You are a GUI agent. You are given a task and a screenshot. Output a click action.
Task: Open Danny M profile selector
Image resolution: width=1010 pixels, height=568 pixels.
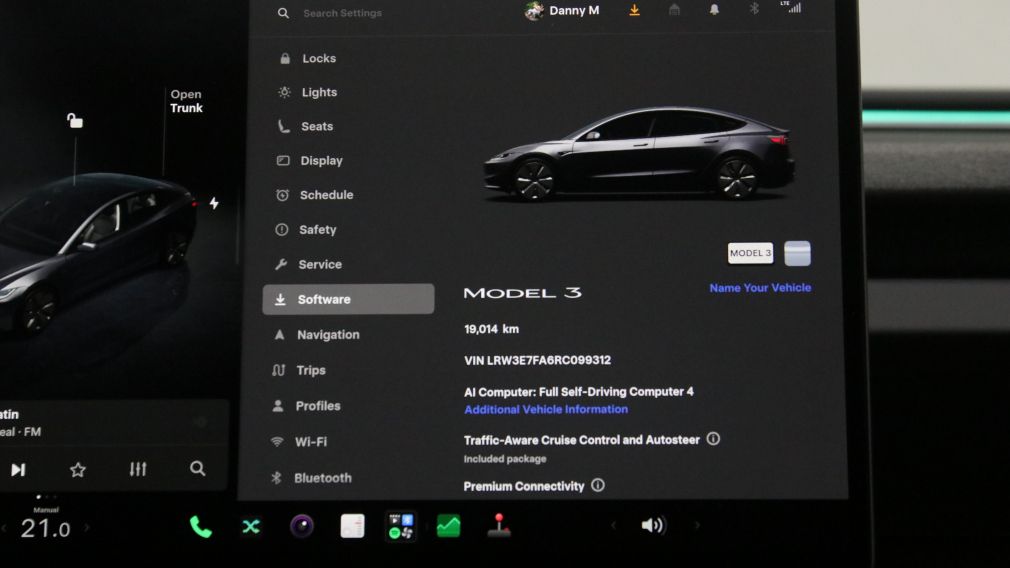click(x=562, y=10)
